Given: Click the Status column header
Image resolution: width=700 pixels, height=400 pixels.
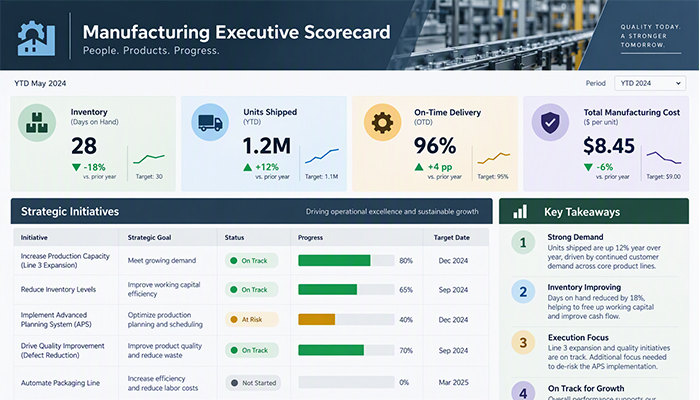Looking at the screenshot, I should (234, 238).
